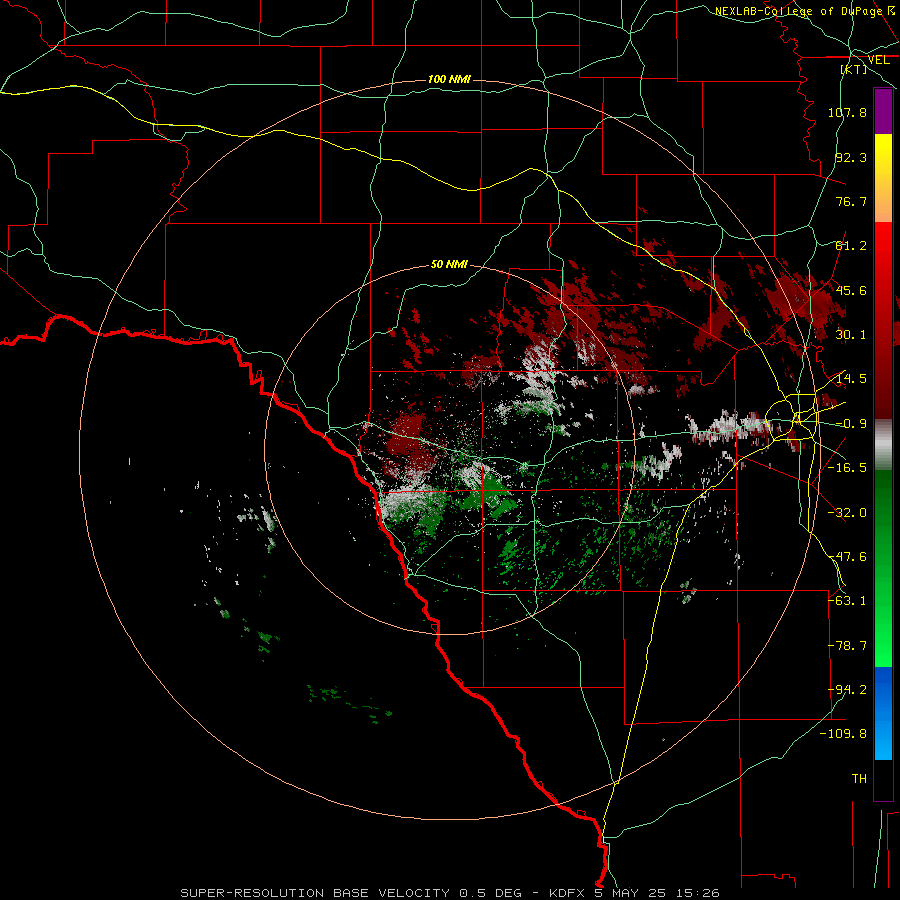The image size is (900, 900).
Task: Click the -0.9 velocity scale value
Action: coord(851,424)
